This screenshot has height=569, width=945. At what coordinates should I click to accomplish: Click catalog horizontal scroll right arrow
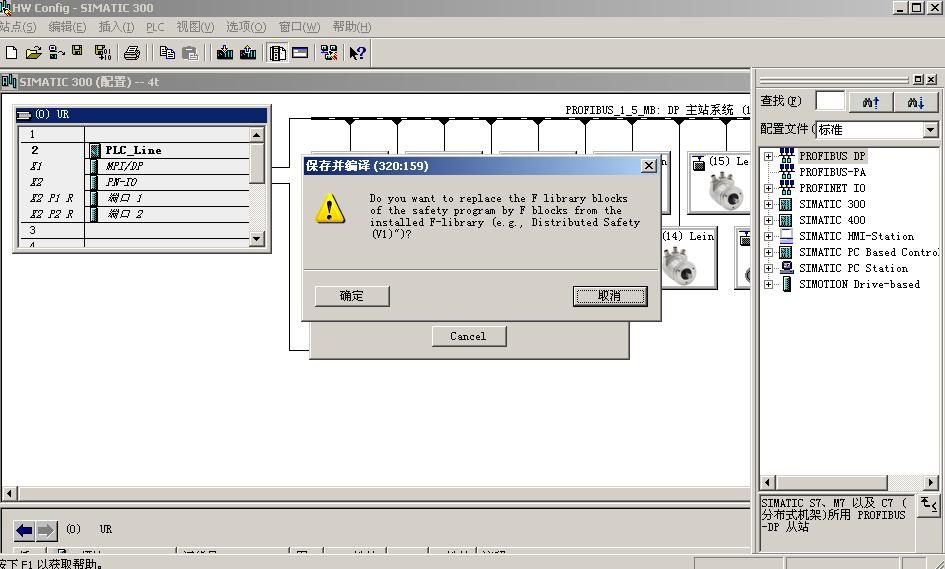[x=931, y=482]
